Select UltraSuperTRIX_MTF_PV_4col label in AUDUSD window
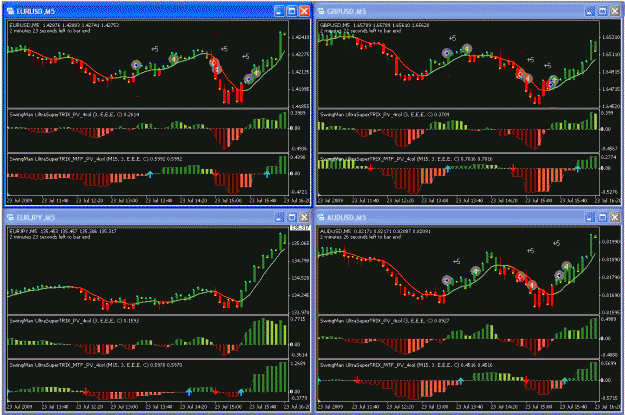 [x=406, y=365]
